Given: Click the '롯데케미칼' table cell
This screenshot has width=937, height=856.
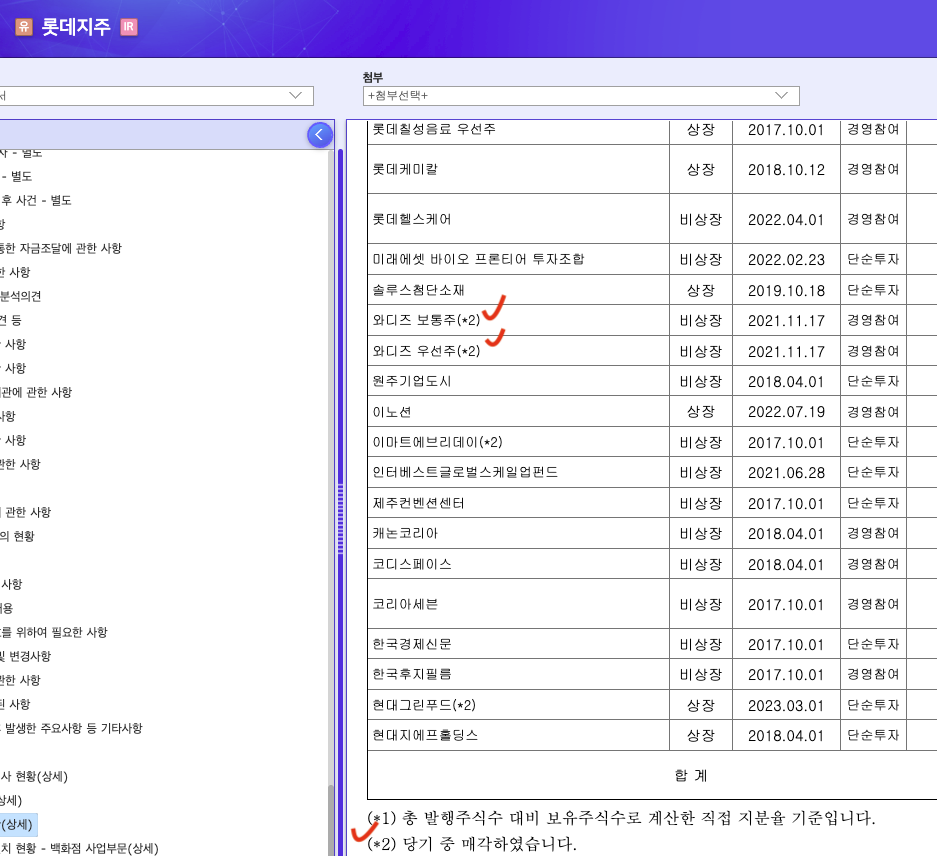Looking at the screenshot, I should pos(518,169).
